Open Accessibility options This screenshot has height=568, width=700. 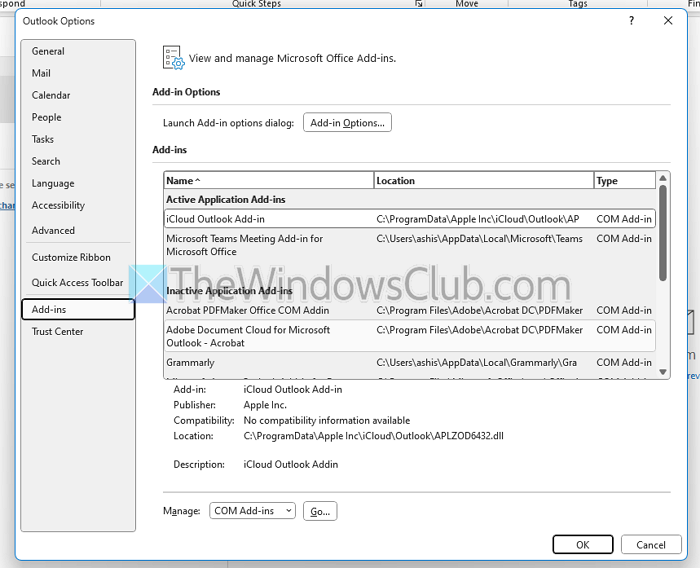pos(58,205)
